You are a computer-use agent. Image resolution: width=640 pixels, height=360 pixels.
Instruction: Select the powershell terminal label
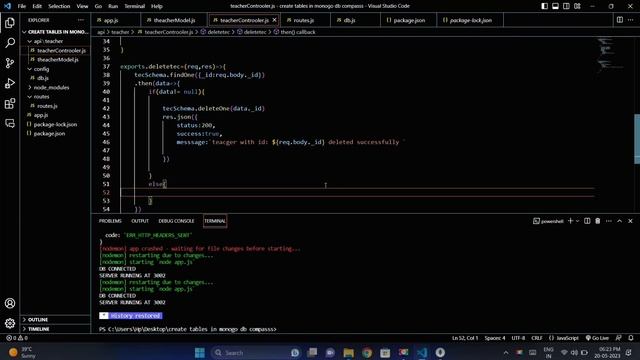click(548, 221)
